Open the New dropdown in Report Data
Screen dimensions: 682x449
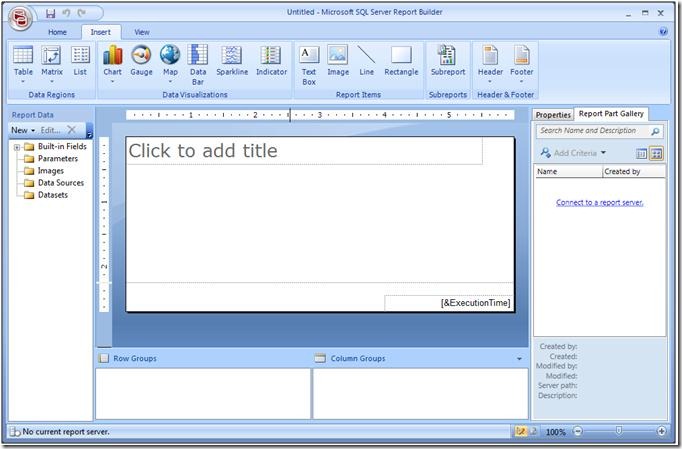tap(23, 130)
